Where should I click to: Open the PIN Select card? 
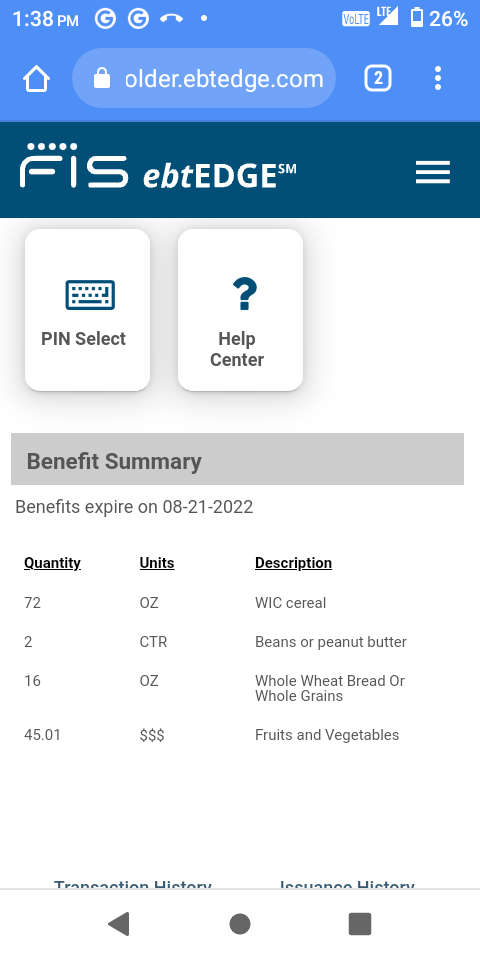click(x=87, y=310)
